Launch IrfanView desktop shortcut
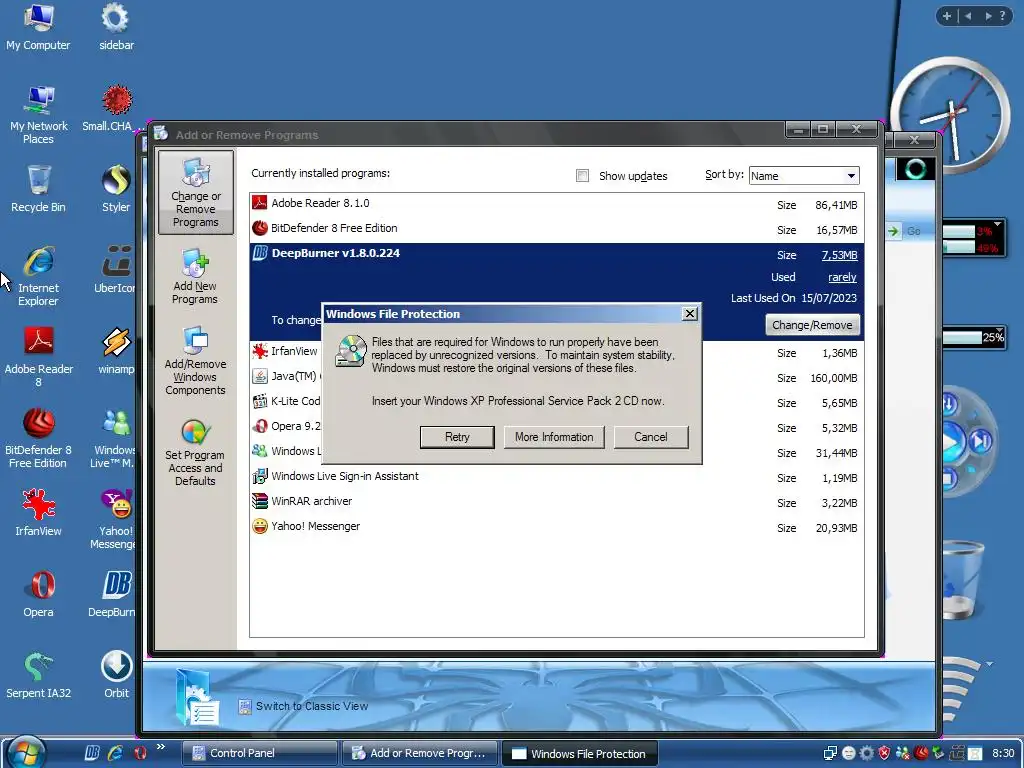Screen dimensions: 1024x768 [39, 513]
